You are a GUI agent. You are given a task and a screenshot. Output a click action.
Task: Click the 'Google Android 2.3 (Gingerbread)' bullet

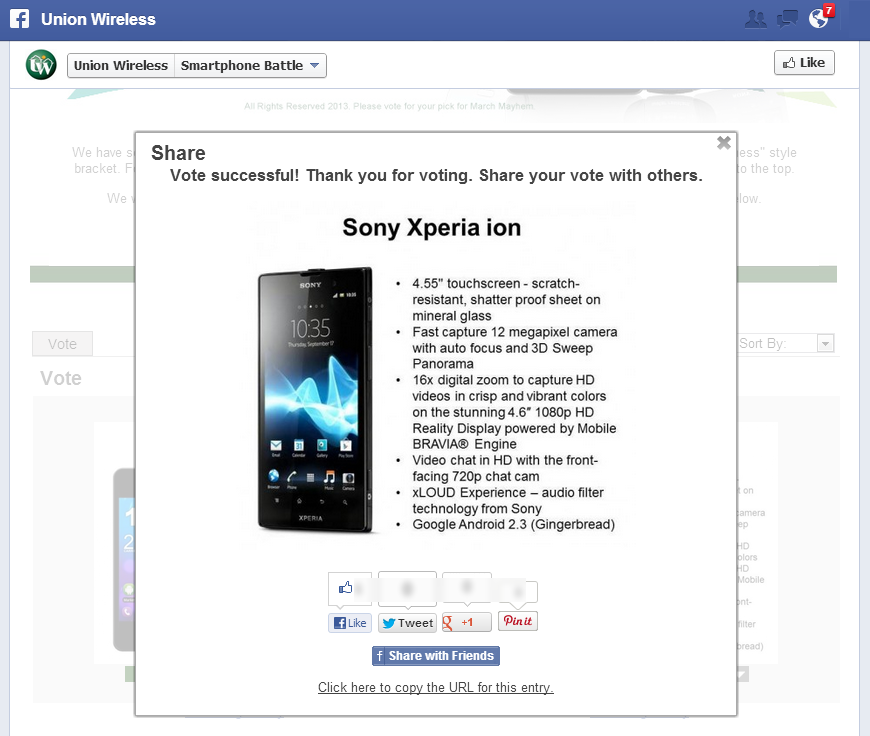tap(513, 525)
